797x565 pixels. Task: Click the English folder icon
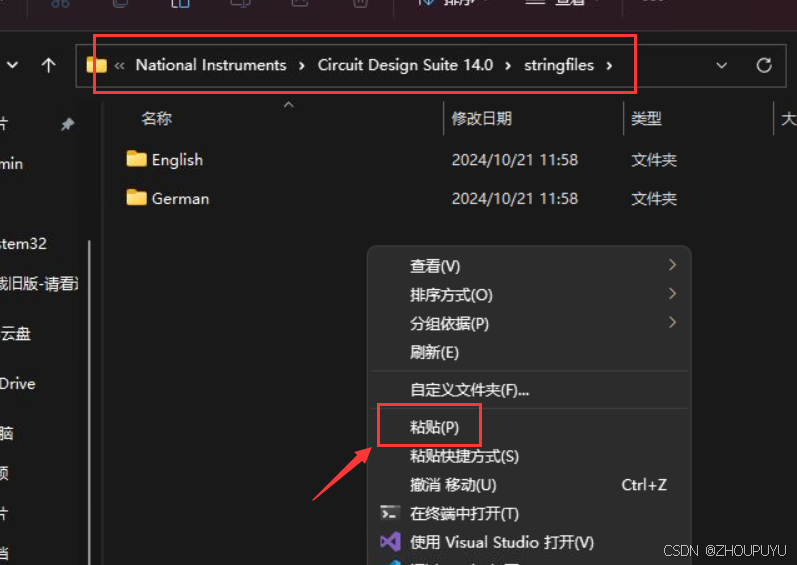pos(136,159)
